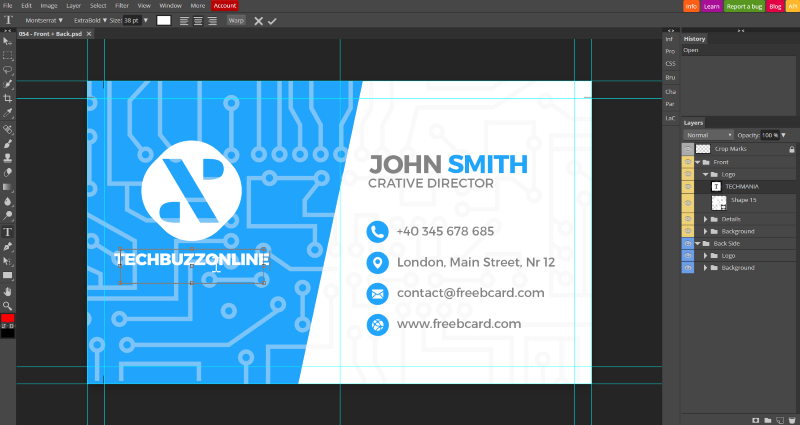Switch to the History tab
The width and height of the screenshot is (800, 425).
[x=694, y=39]
